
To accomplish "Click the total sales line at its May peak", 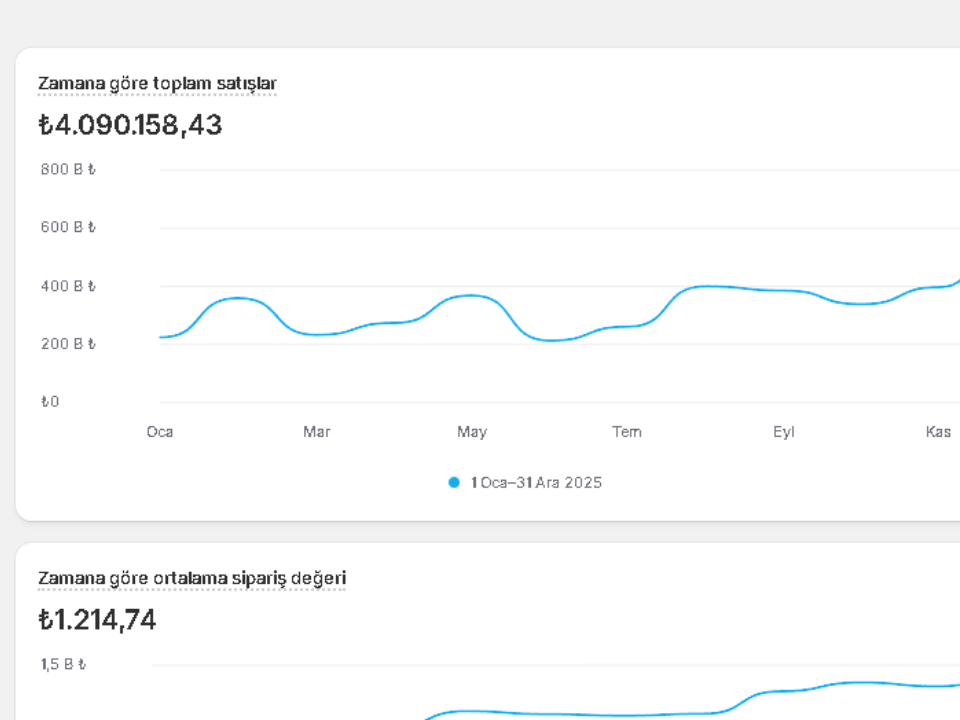I will click(x=471, y=295).
